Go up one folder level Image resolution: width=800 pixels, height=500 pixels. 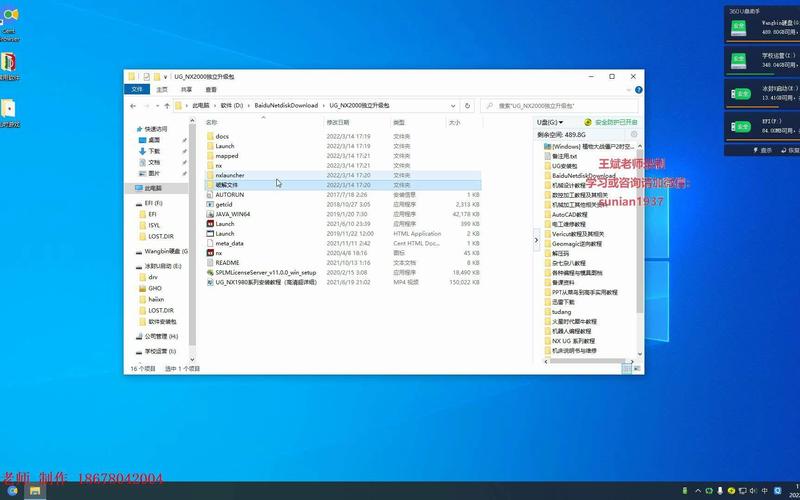point(167,106)
